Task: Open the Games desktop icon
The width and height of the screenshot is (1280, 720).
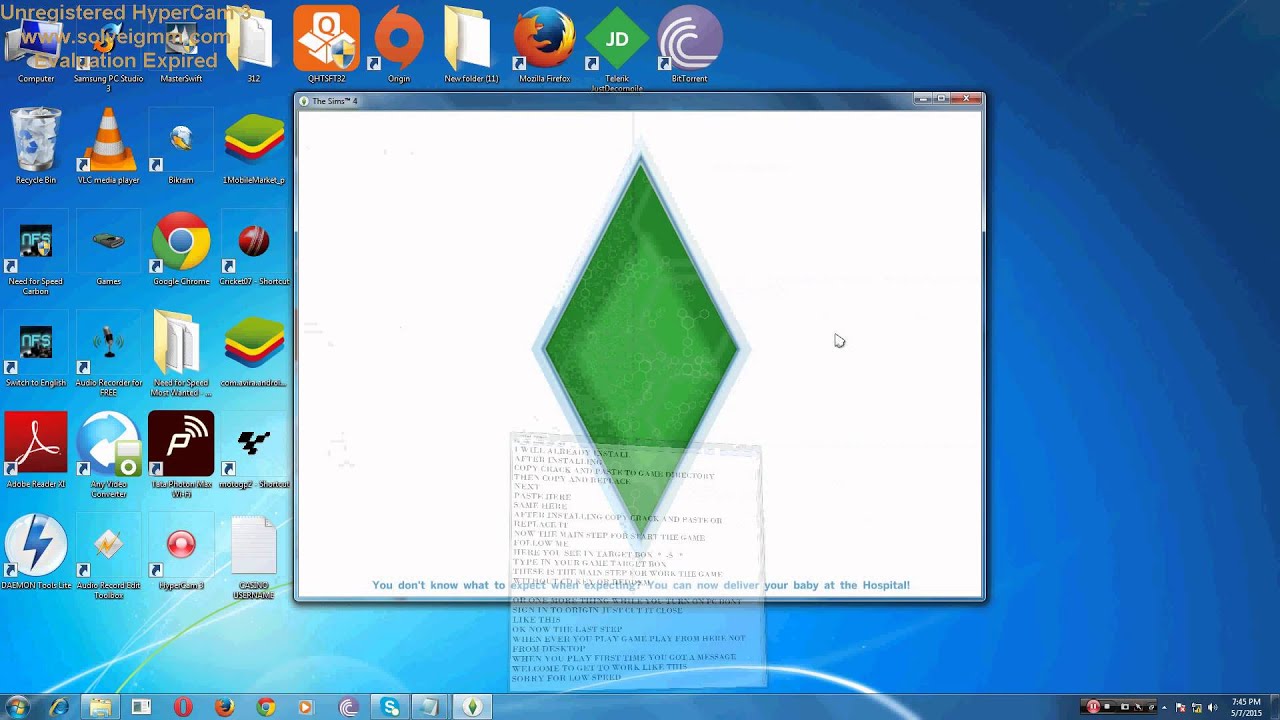Action: tap(108, 247)
